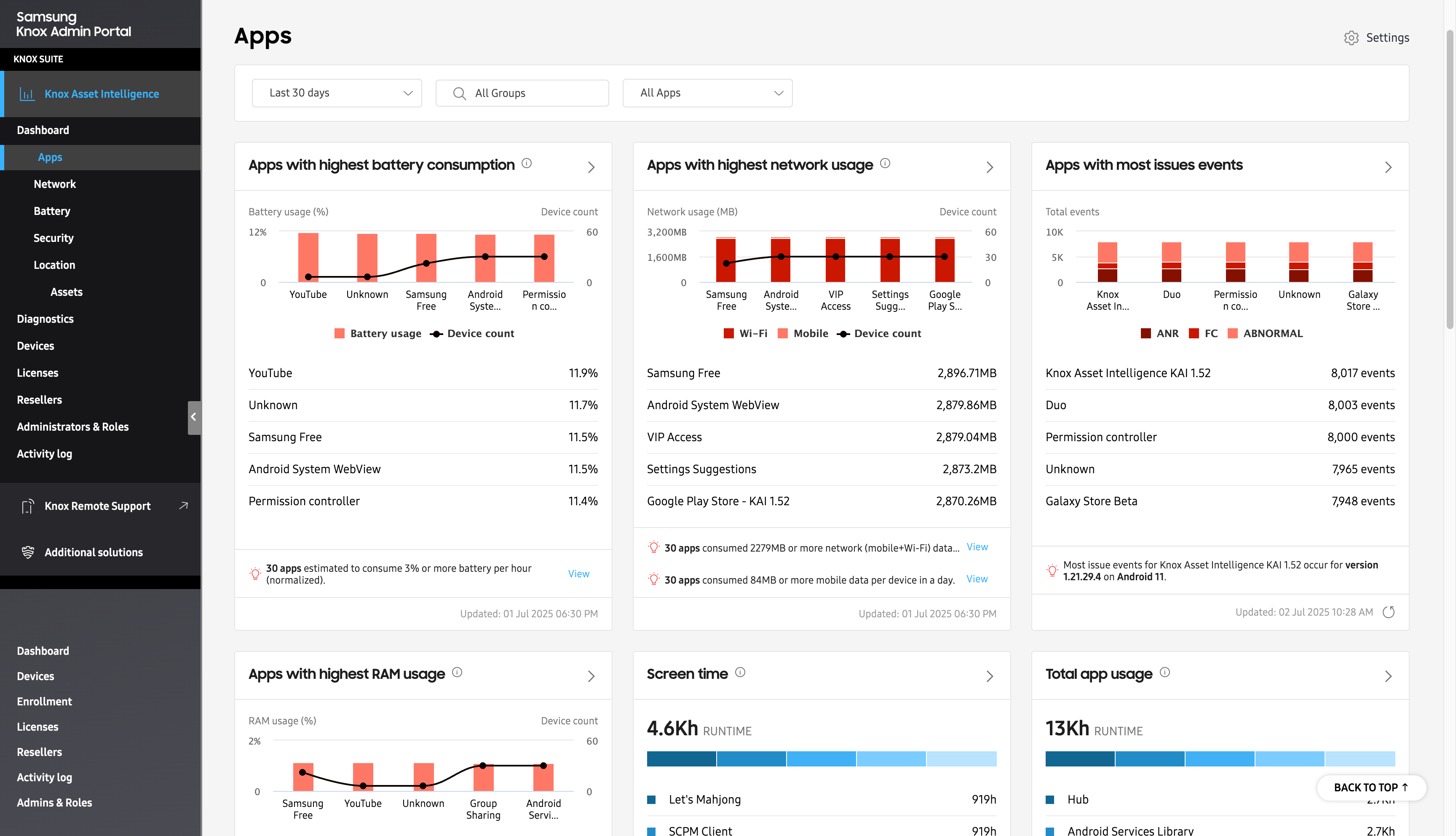This screenshot has height=836, width=1456.
Task: Click the Settings gear icon
Action: (x=1351, y=38)
